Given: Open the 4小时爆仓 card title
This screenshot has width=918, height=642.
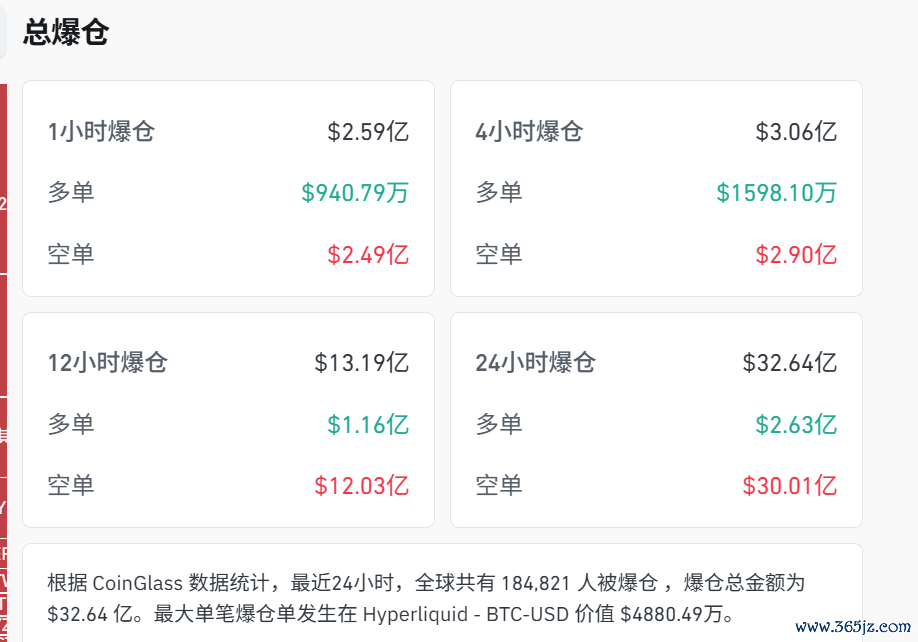Looking at the screenshot, I should [x=529, y=131].
